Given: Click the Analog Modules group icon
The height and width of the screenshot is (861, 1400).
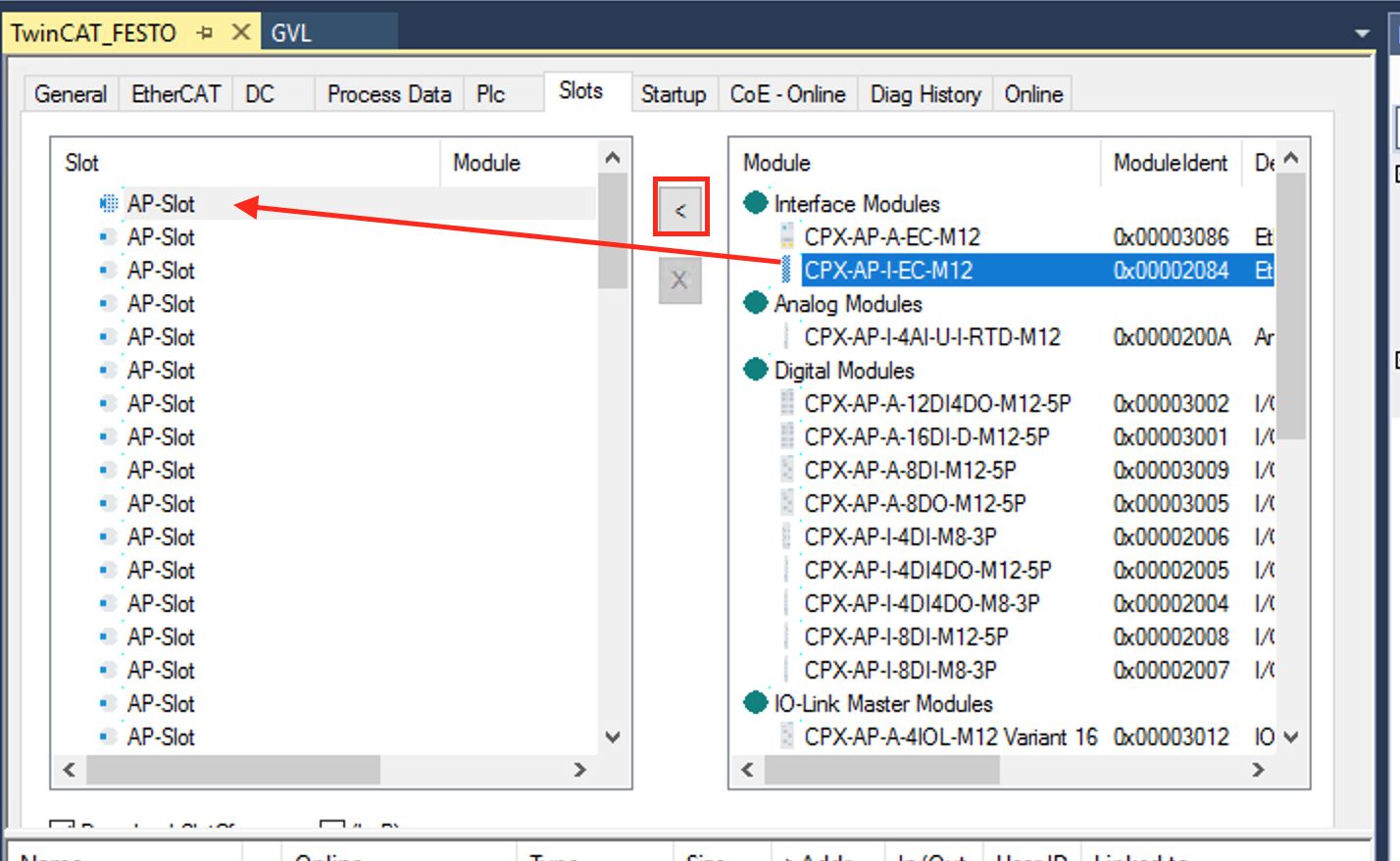Looking at the screenshot, I should click(756, 303).
